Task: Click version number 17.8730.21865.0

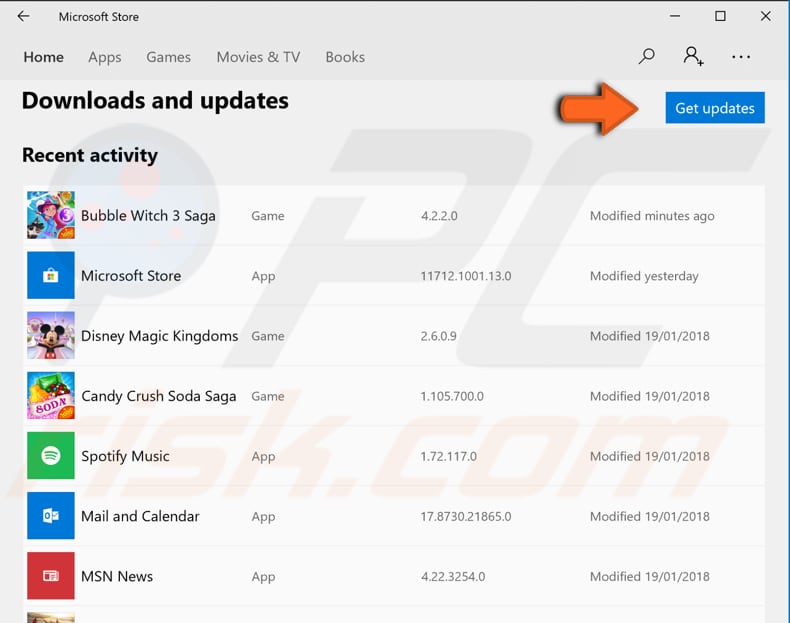Action: click(466, 516)
